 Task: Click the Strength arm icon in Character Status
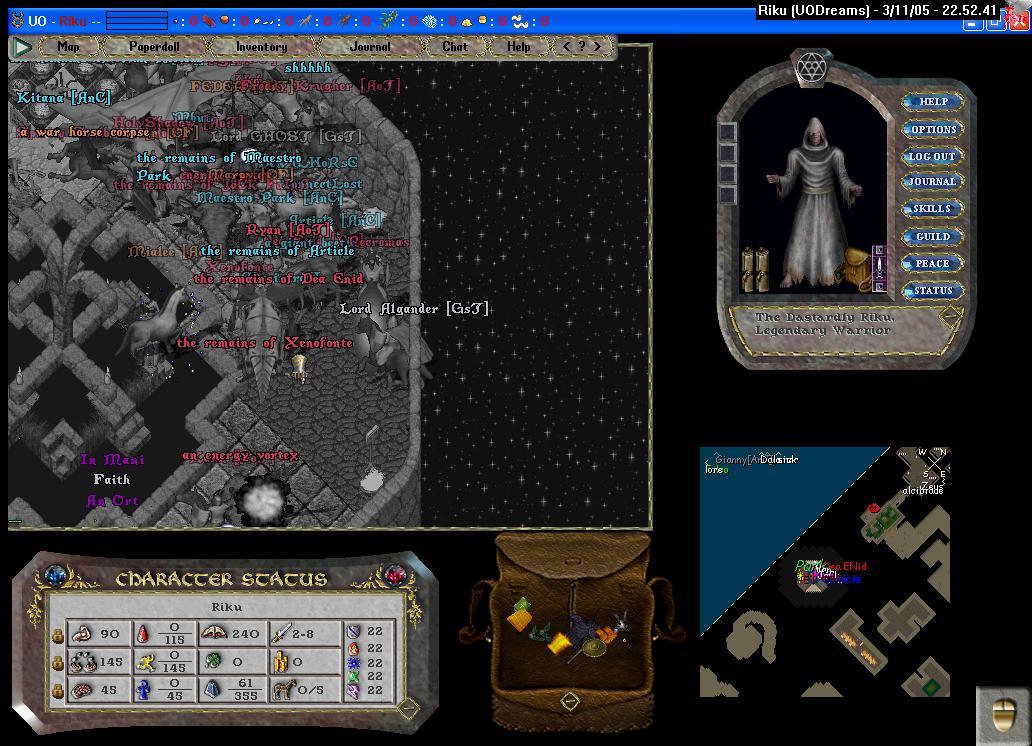pos(82,633)
